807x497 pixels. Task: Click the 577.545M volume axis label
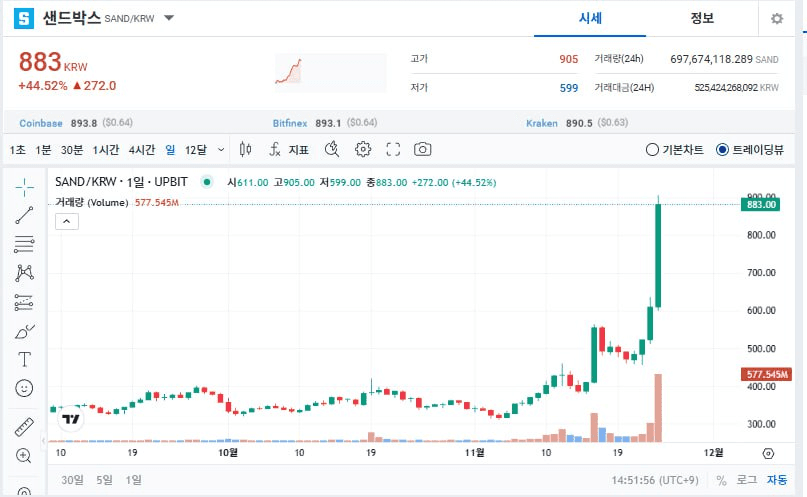pos(766,374)
